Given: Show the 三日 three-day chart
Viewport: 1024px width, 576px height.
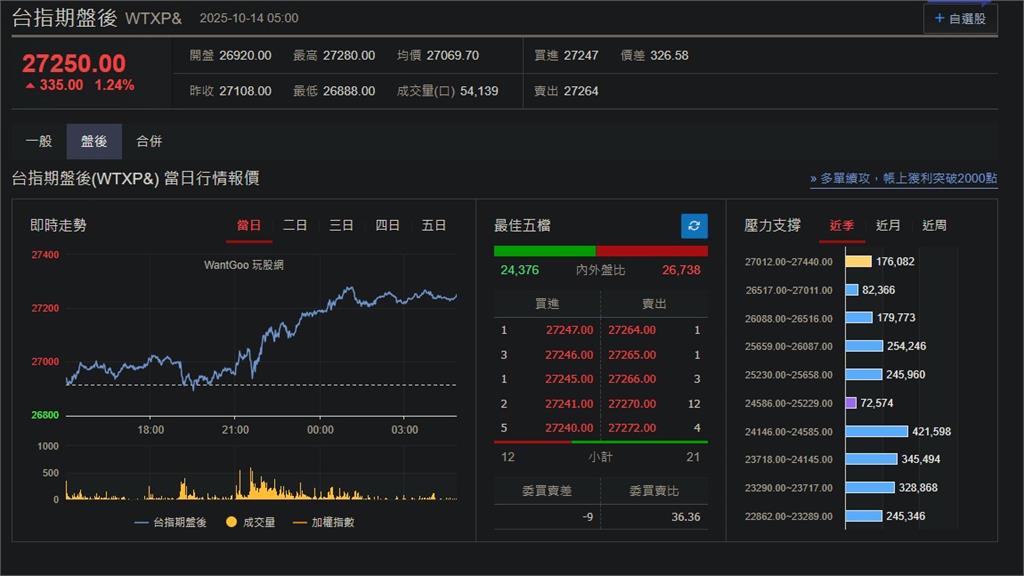Looking at the screenshot, I should [x=341, y=226].
